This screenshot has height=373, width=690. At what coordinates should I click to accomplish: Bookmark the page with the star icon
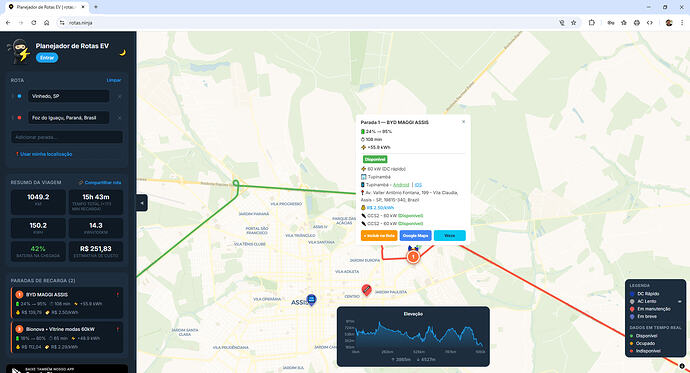pyautogui.click(x=573, y=22)
